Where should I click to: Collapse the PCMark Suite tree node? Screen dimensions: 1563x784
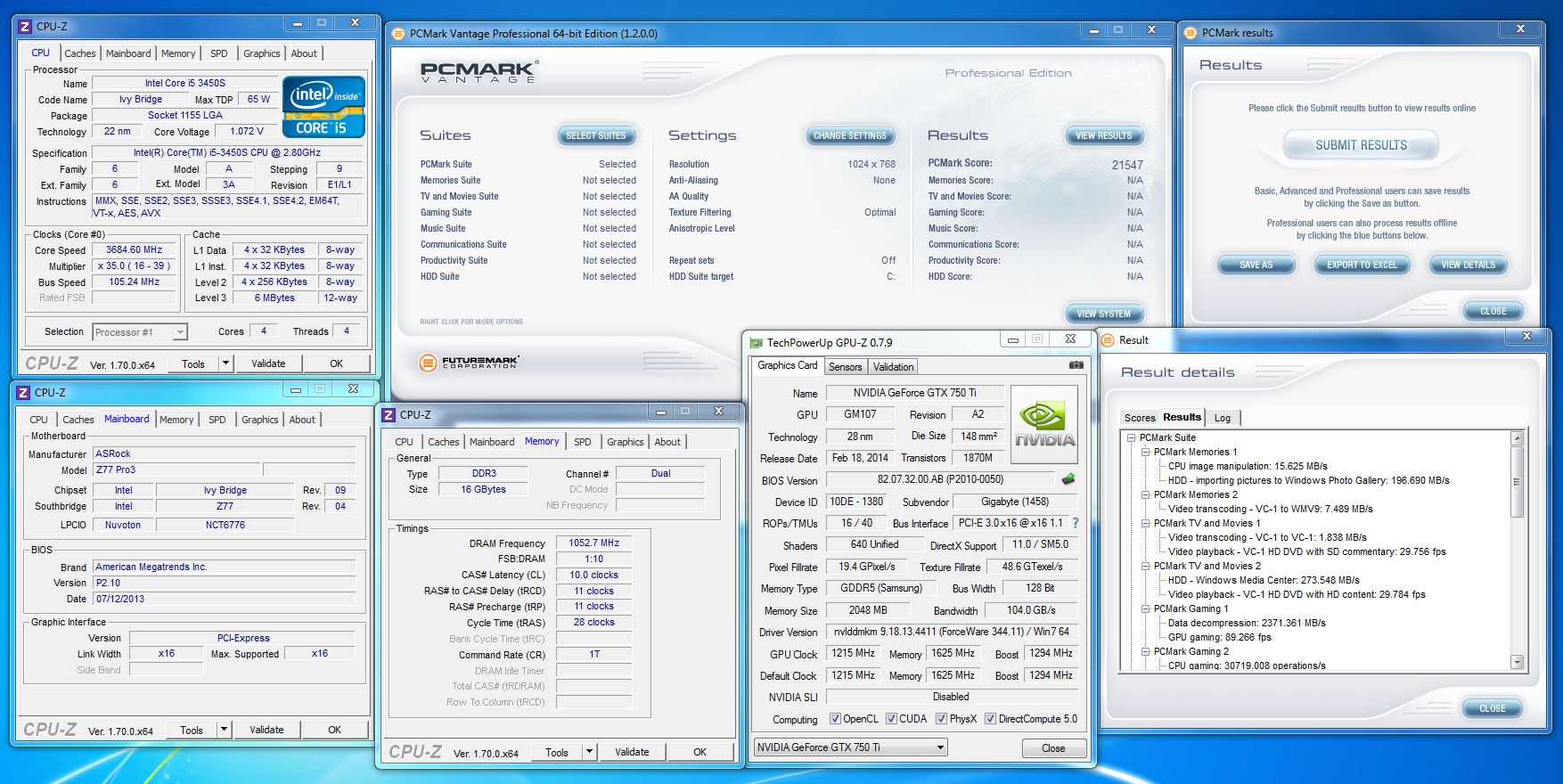(1132, 437)
